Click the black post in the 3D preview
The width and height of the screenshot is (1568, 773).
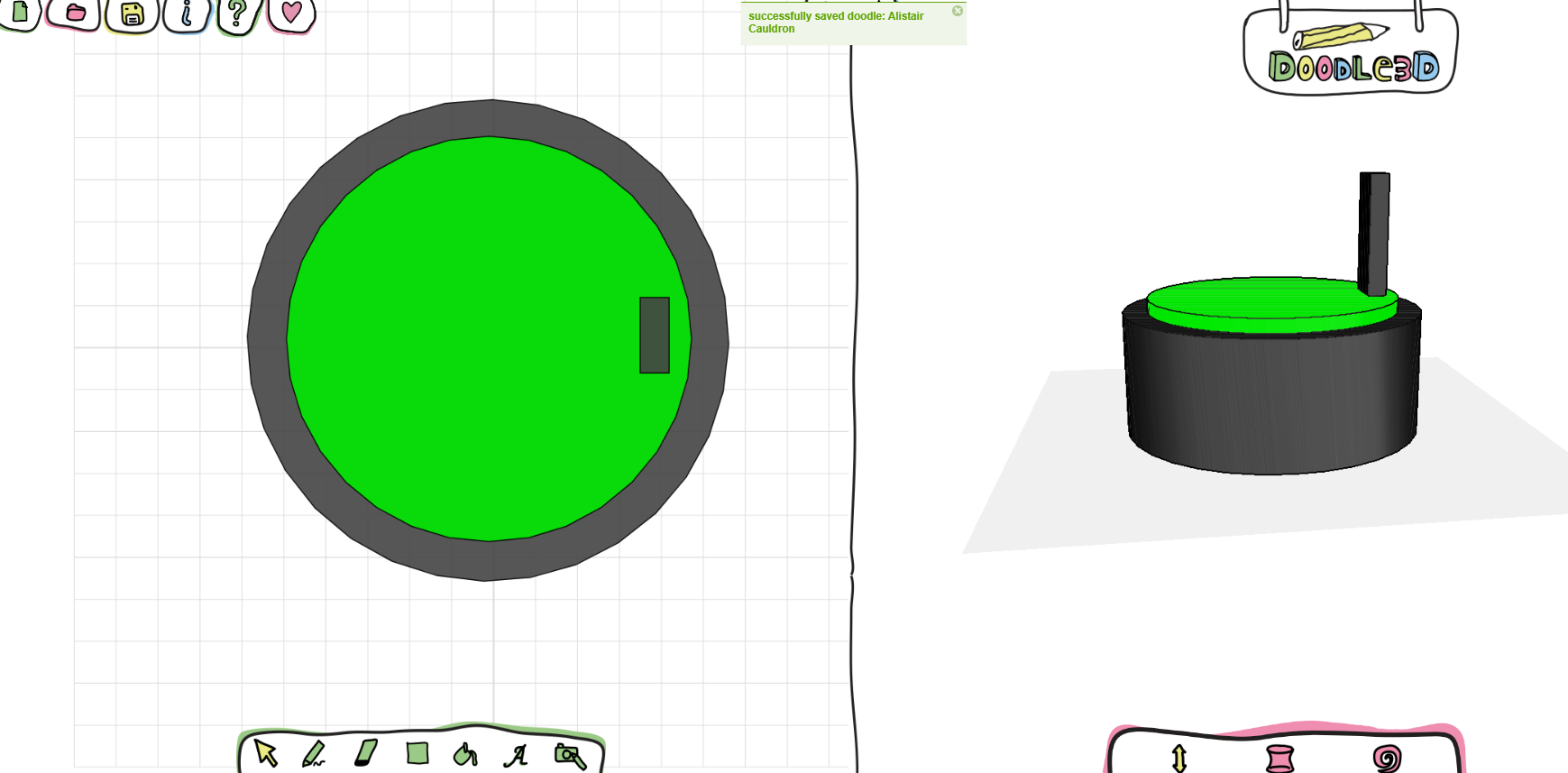pos(1374,234)
